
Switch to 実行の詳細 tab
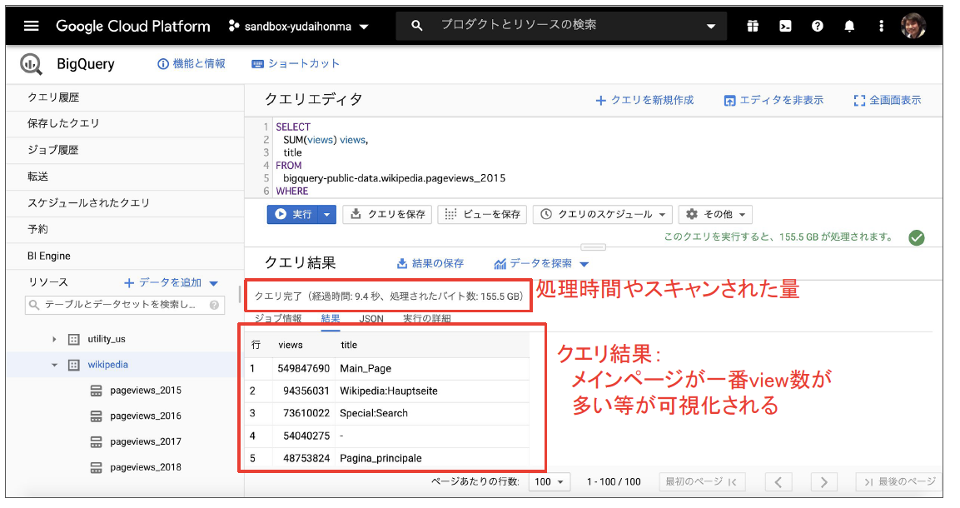click(427, 319)
